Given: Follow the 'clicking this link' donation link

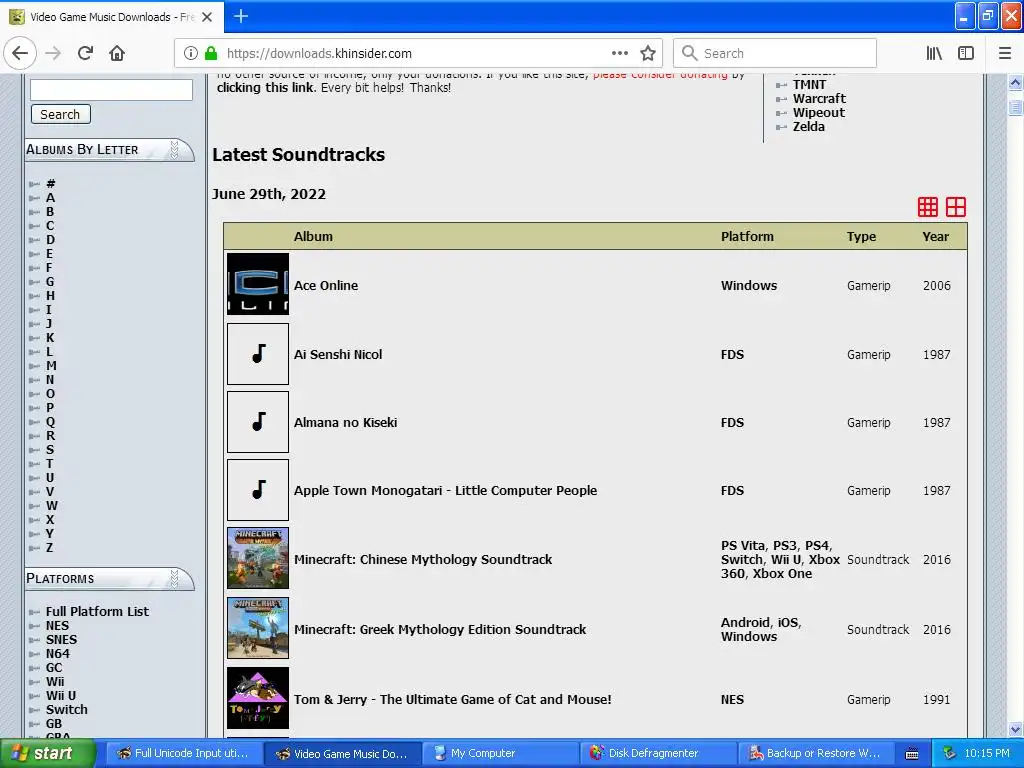Looking at the screenshot, I should coord(265,88).
